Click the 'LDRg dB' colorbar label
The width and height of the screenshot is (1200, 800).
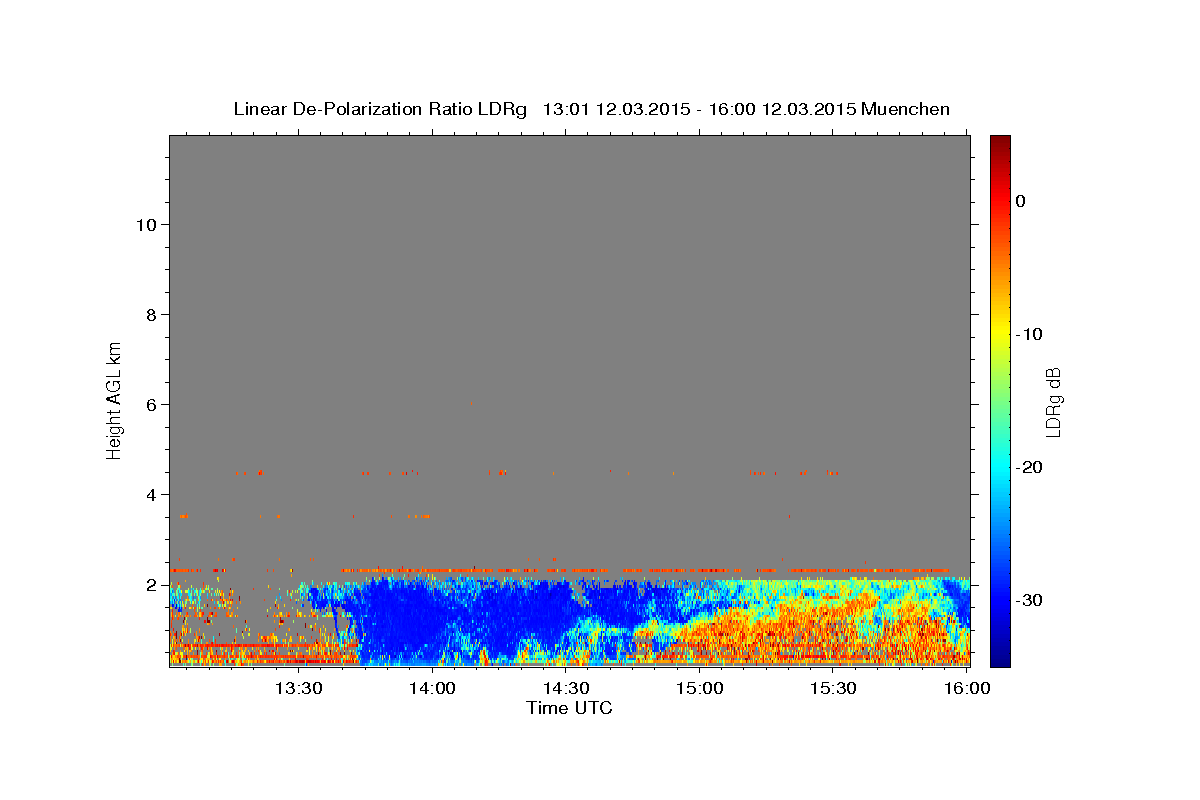1053,401
